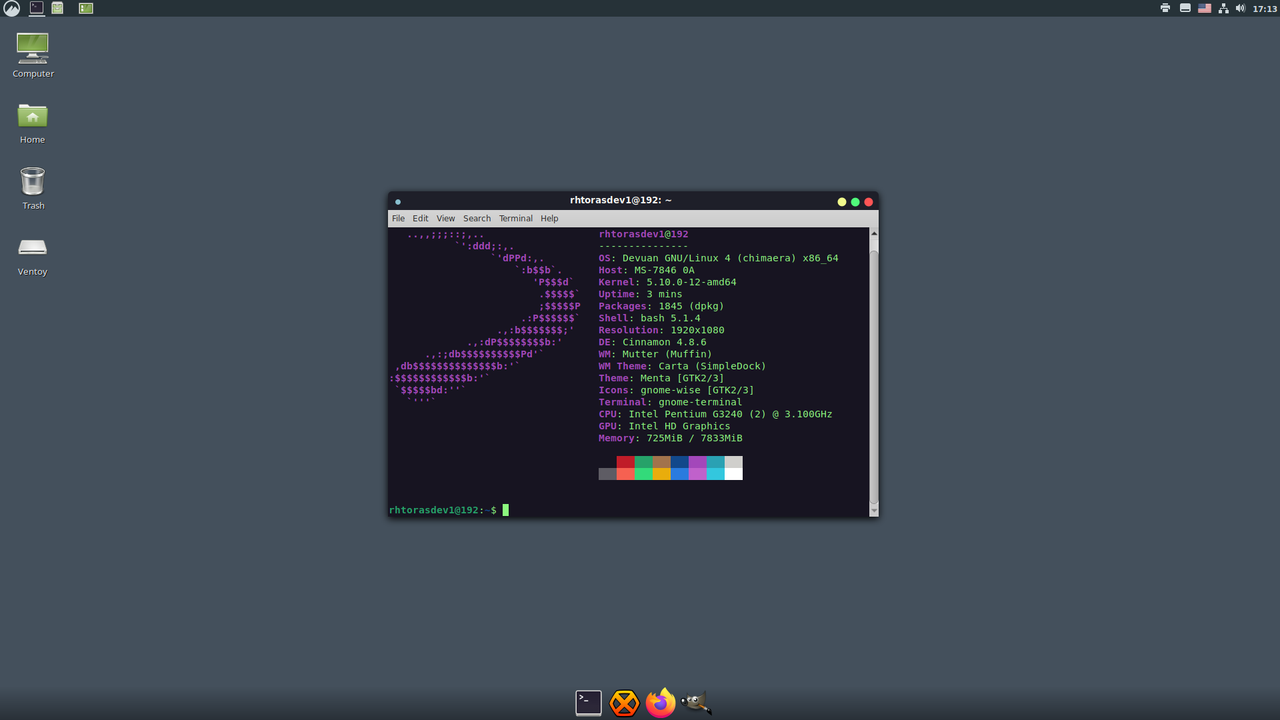Launch Firefox from the bottom dock

[660, 703]
